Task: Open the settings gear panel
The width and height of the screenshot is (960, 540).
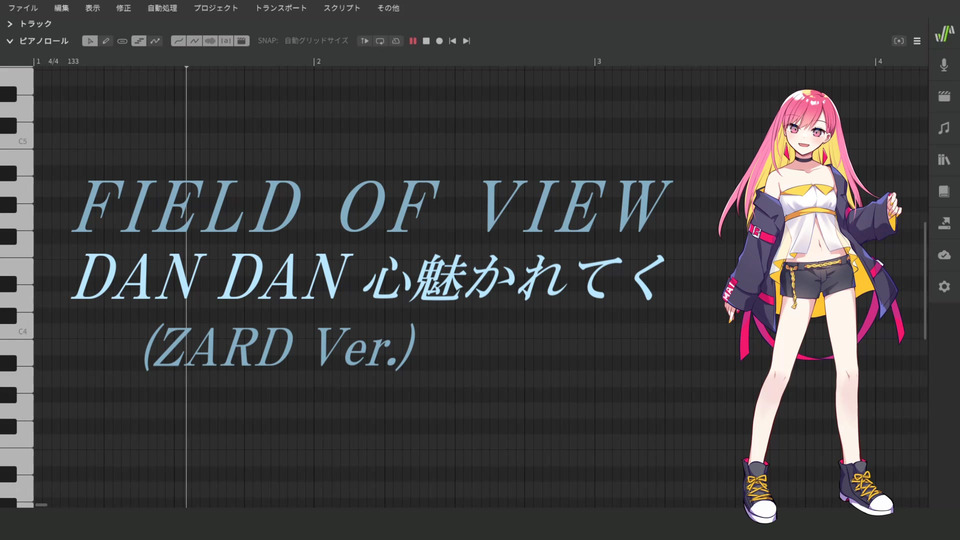Action: tap(944, 286)
